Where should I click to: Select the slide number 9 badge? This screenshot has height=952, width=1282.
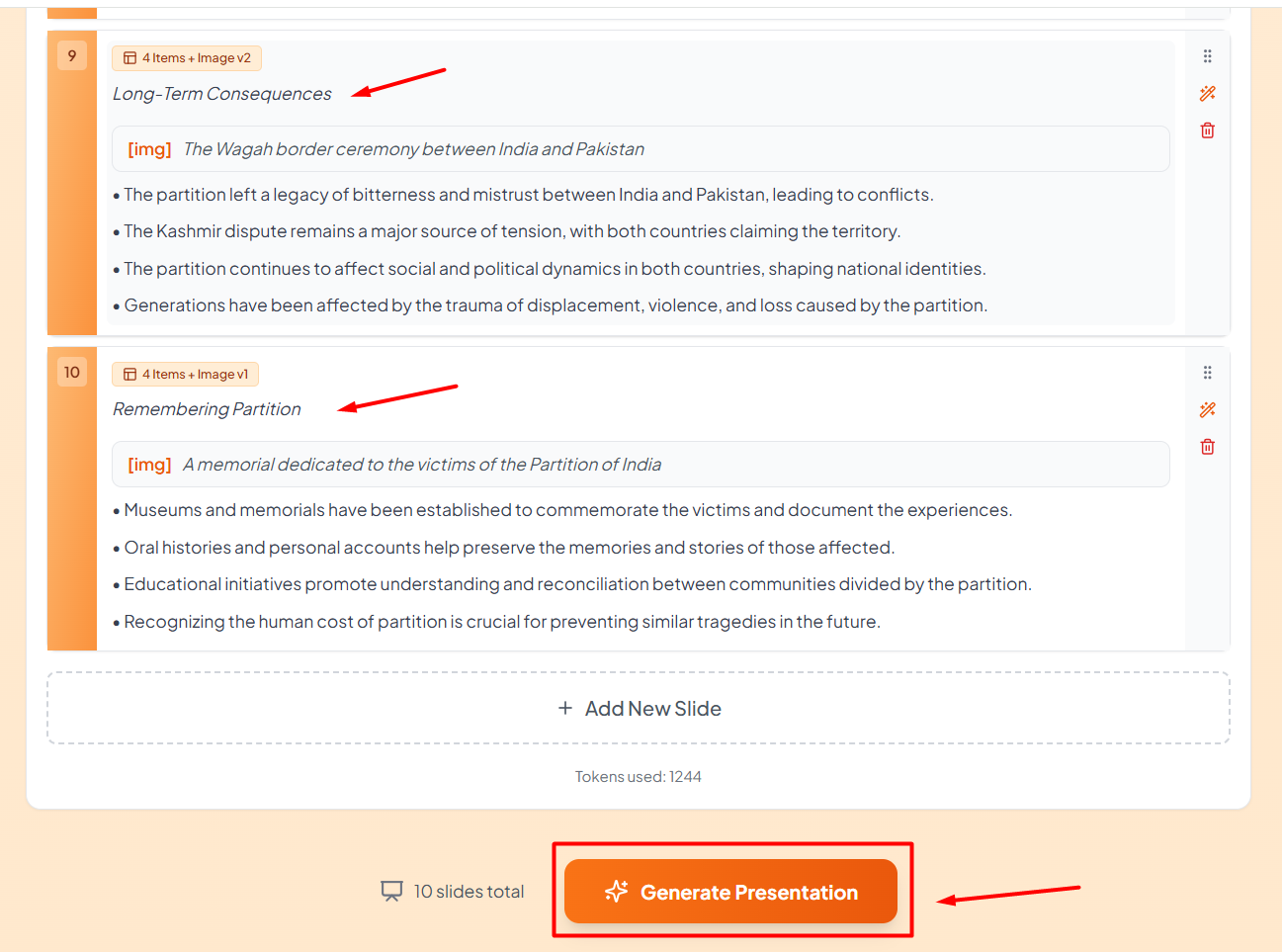(72, 56)
